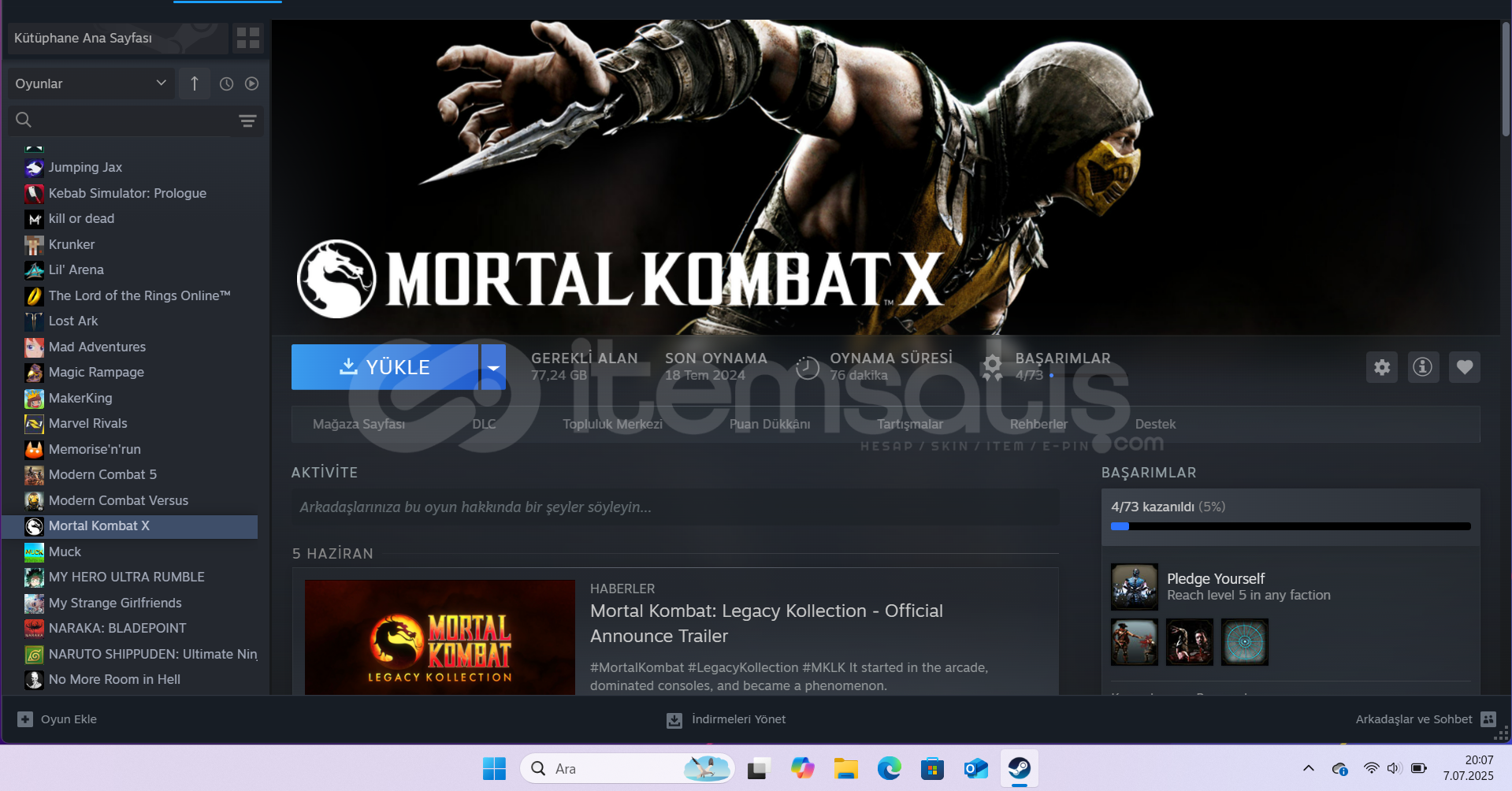This screenshot has height=791, width=1512.
Task: Open Legacy Kollection Announce Trailer news title
Action: 766,623
